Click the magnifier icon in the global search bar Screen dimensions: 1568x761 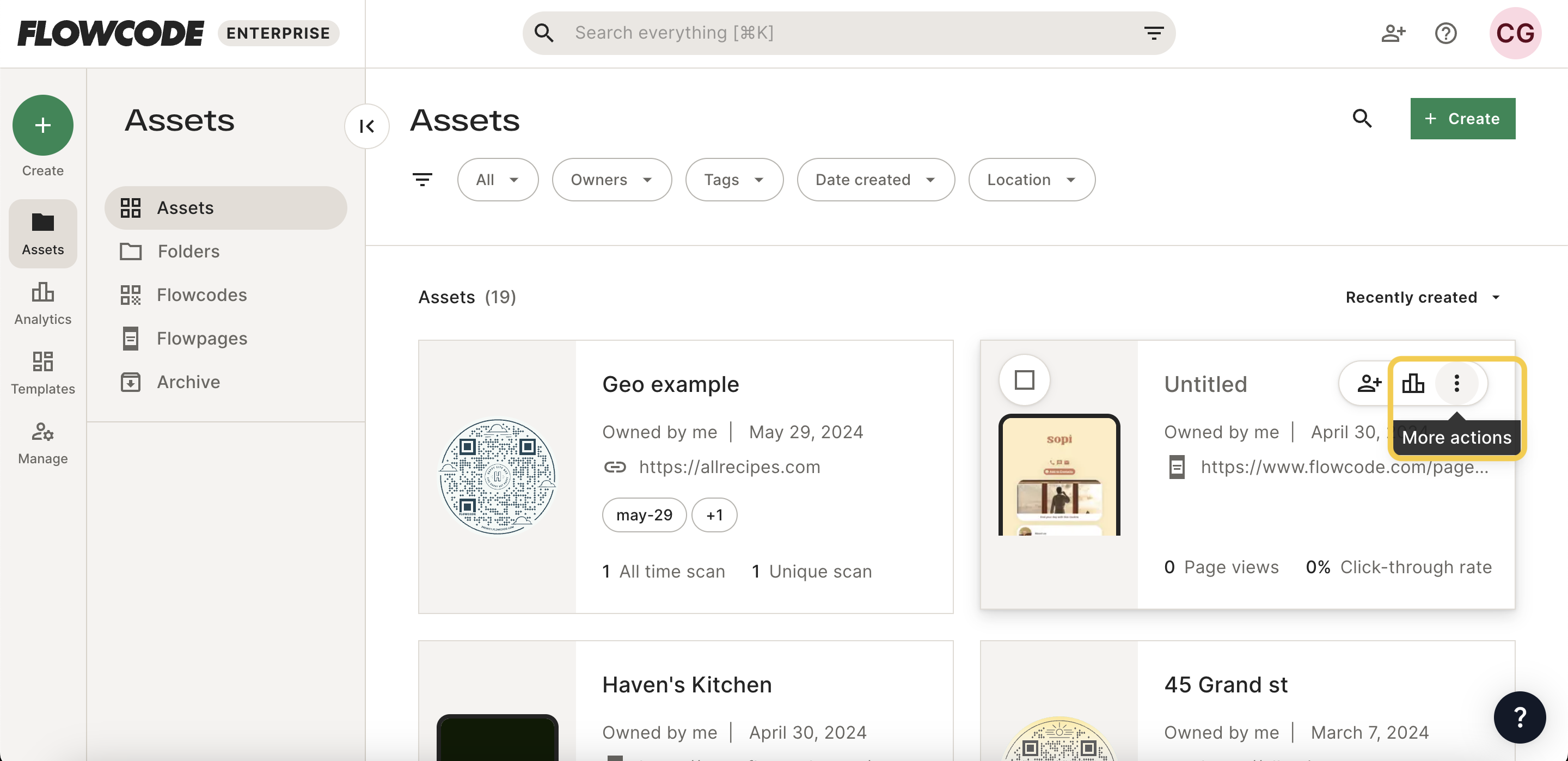pyautogui.click(x=544, y=33)
